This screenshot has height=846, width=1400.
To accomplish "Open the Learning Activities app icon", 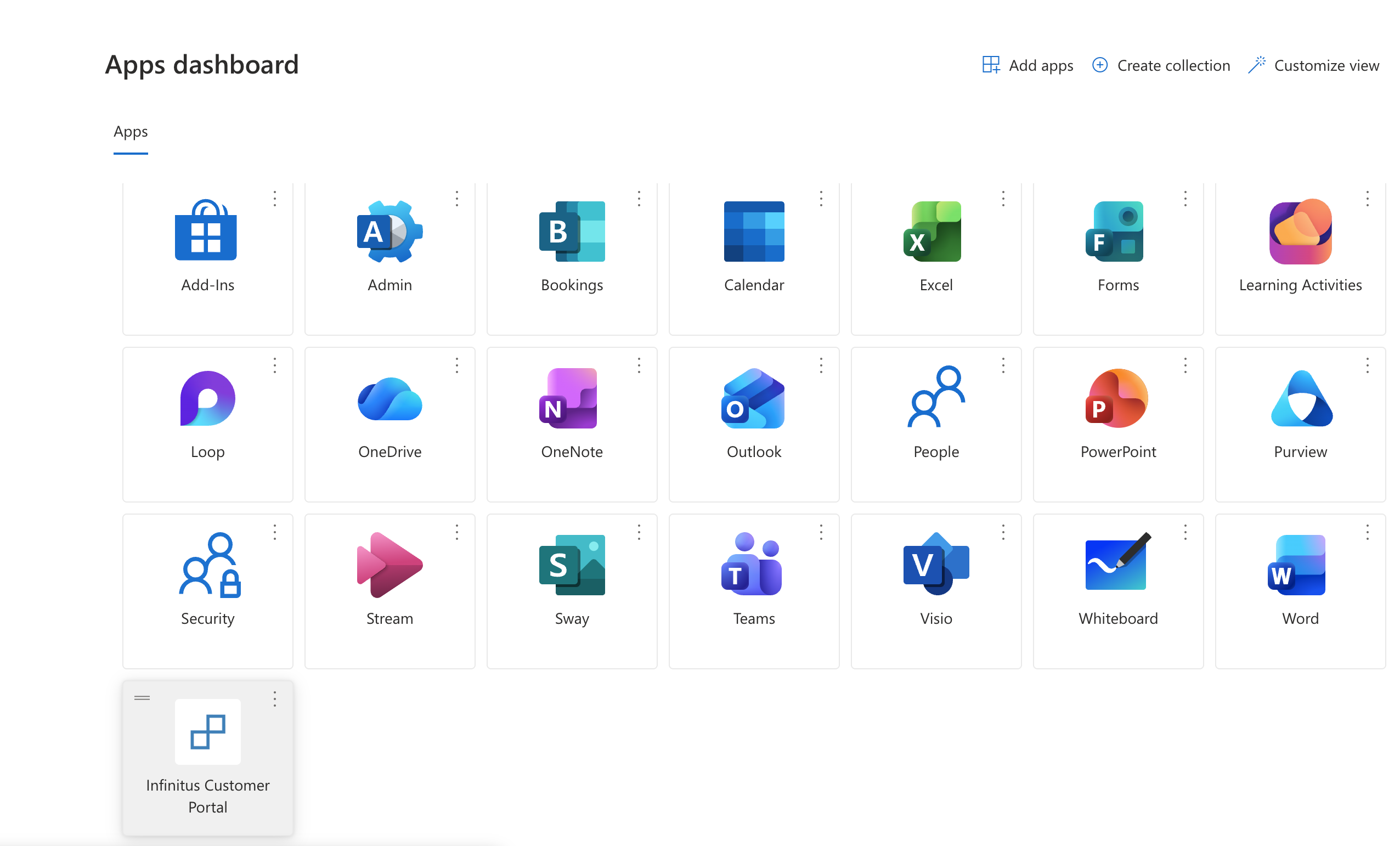I will 1301,231.
